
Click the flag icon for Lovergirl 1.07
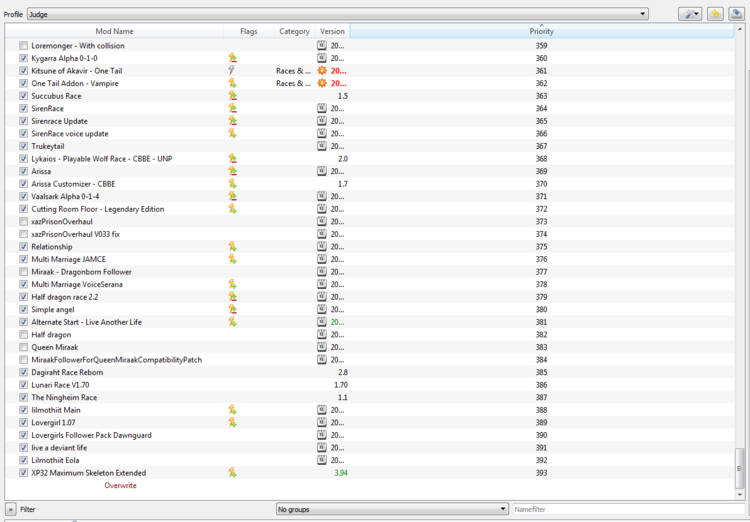pyautogui.click(x=232, y=422)
